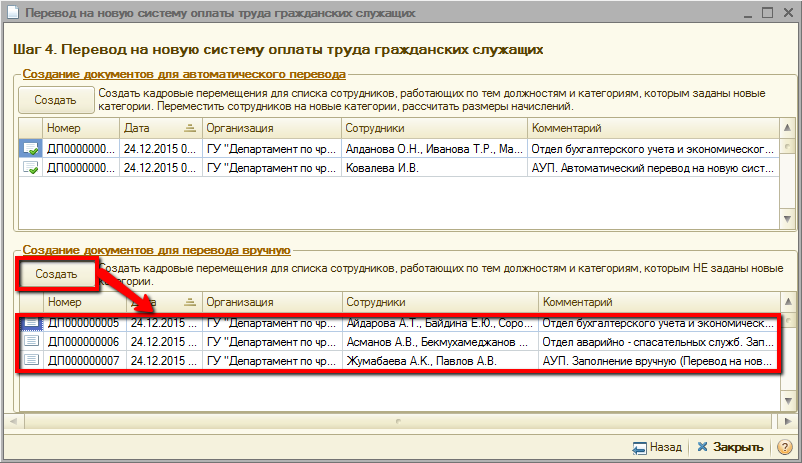The width and height of the screenshot is (802, 463).
Task: Click posted document icon in Ковалева row
Action: coord(32,169)
